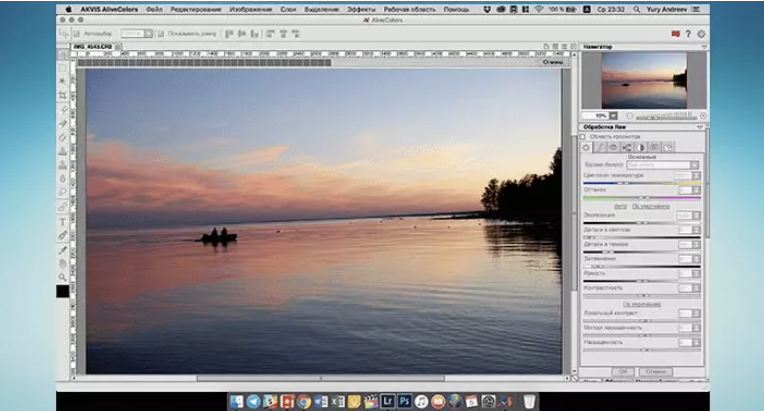Open the Редактирование menu
The height and width of the screenshot is (411, 764).
pyautogui.click(x=195, y=9)
